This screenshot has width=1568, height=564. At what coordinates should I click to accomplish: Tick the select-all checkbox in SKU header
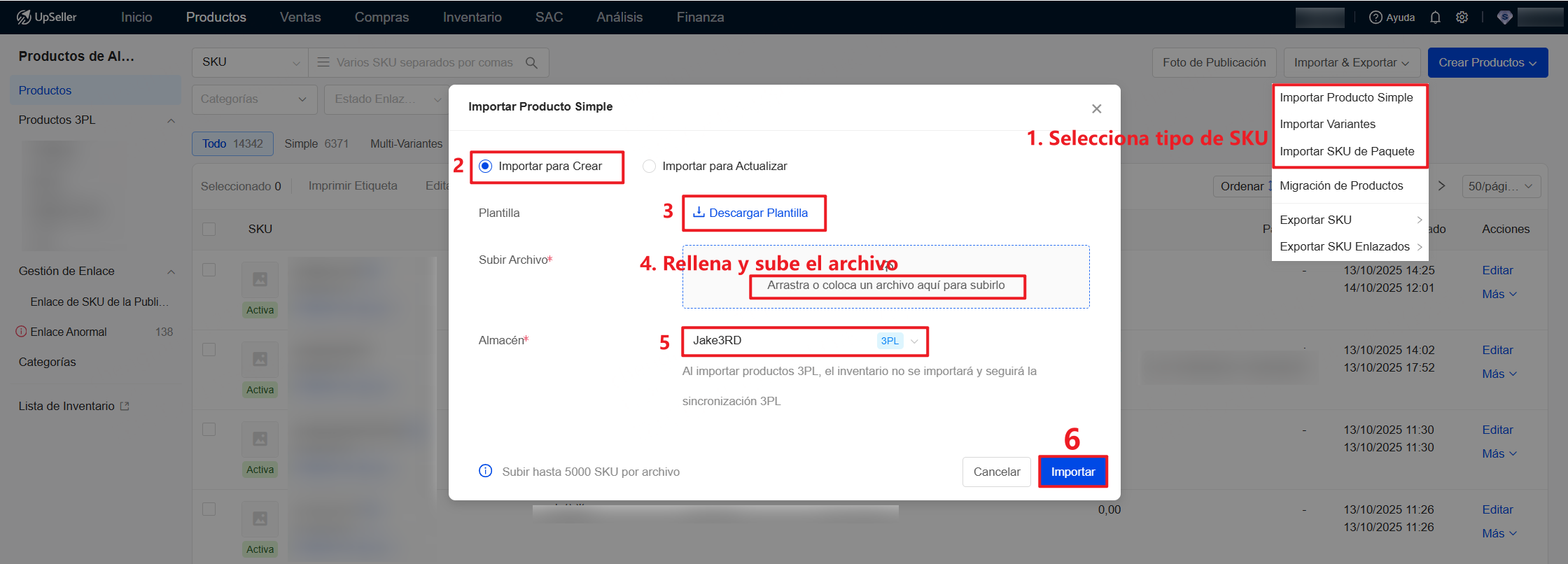(209, 230)
